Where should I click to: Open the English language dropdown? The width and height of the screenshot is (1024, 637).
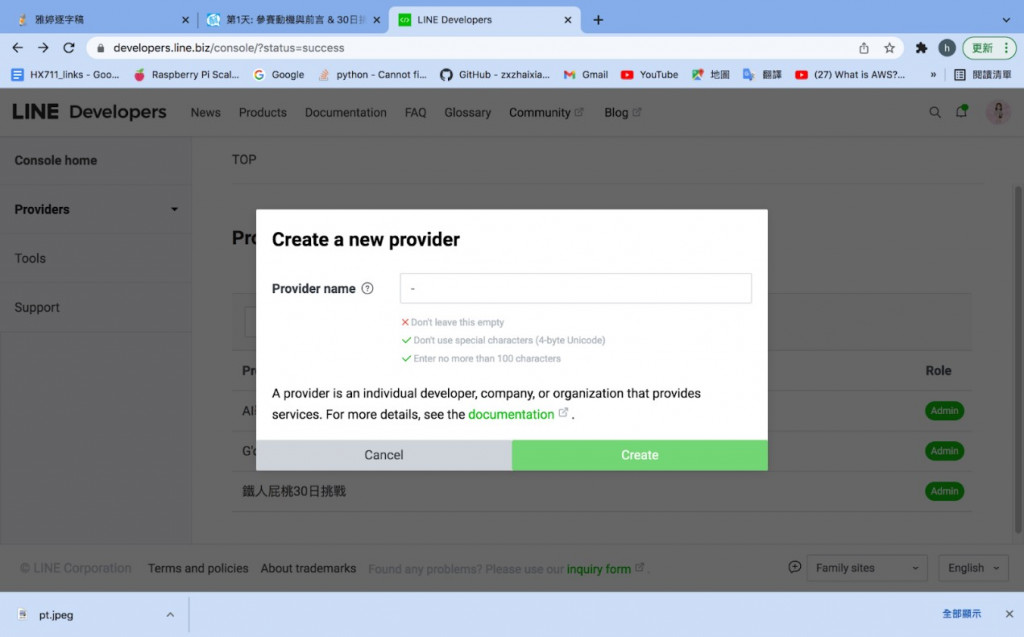973,568
